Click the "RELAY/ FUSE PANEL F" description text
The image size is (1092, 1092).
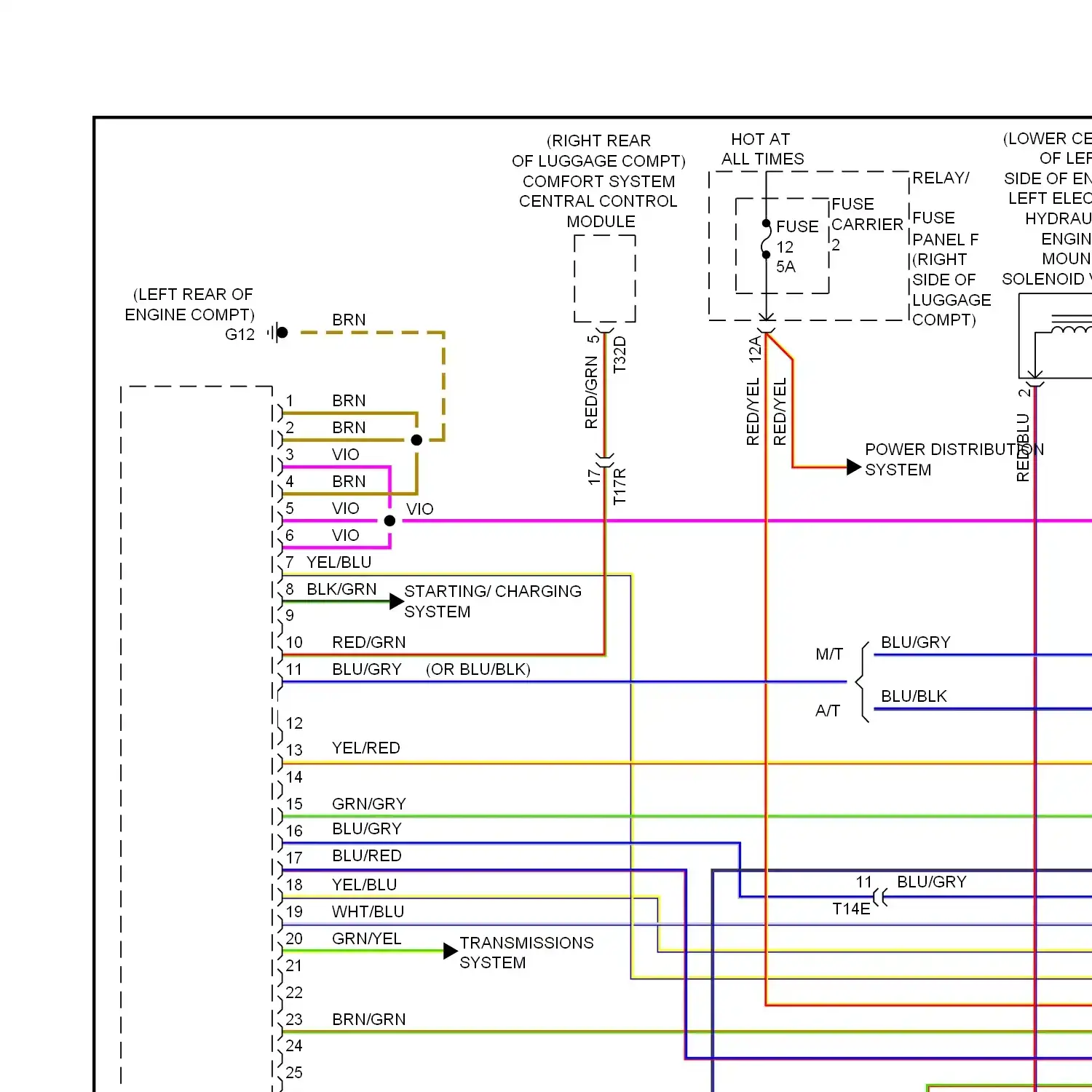pos(951,248)
